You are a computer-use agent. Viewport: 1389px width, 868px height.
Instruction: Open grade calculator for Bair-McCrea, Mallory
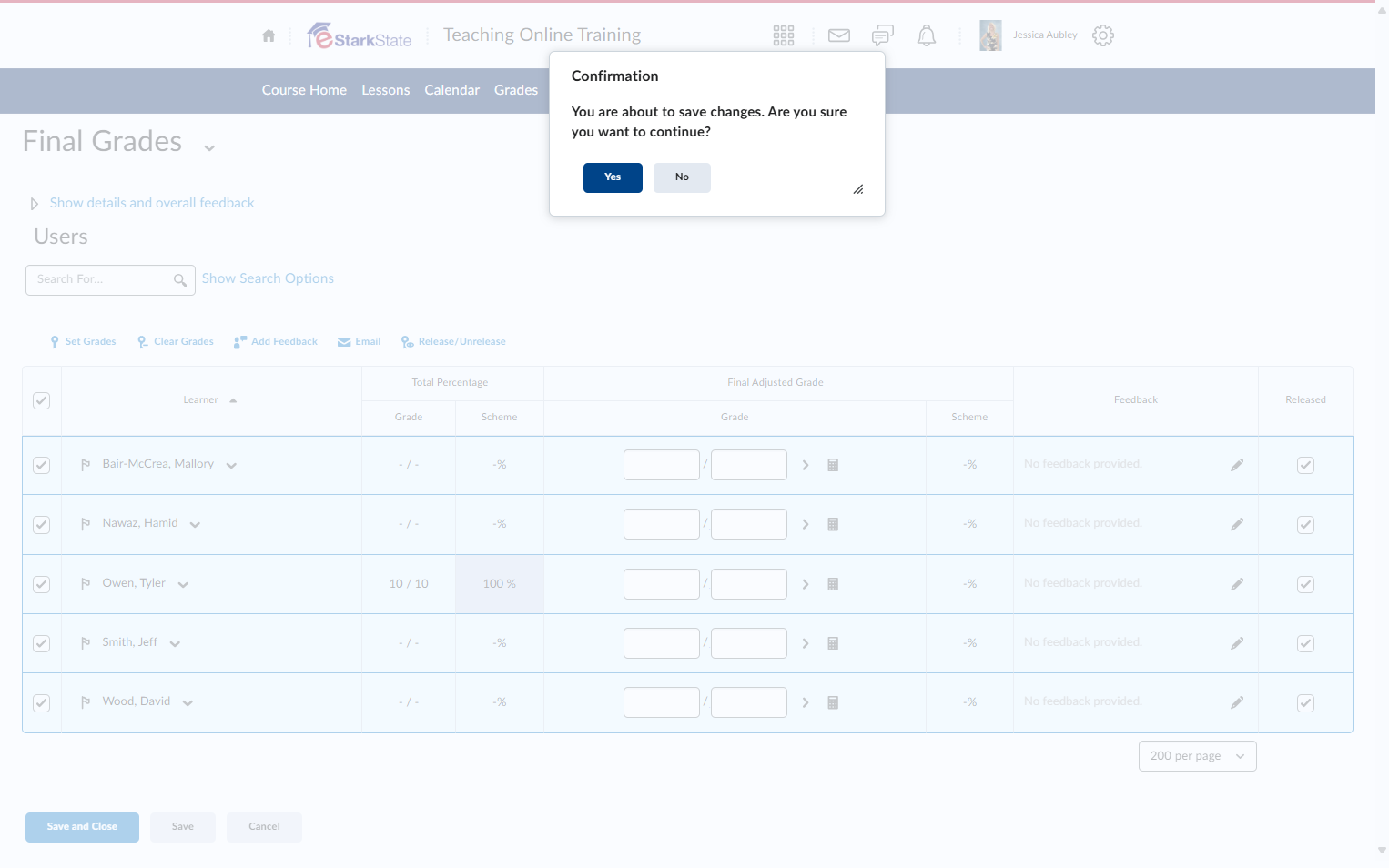point(833,465)
